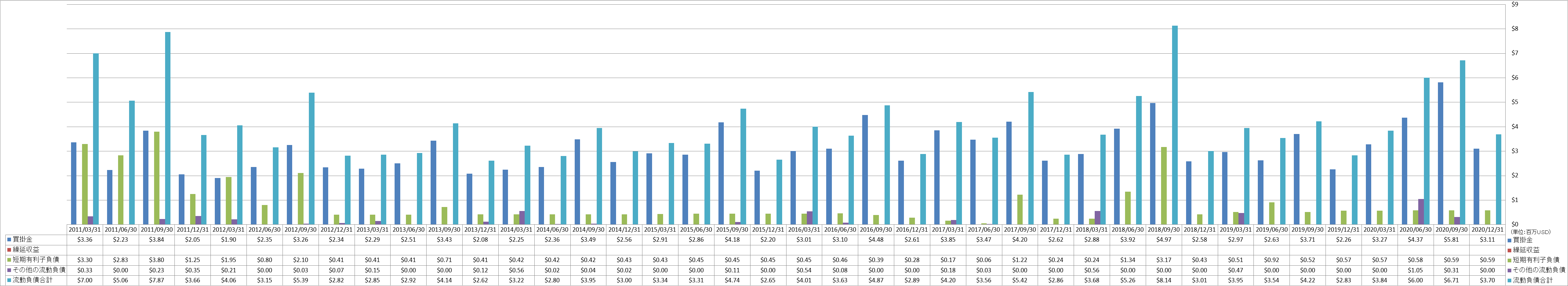Click the 買掛金 row label beside $3.36

[x=22, y=240]
